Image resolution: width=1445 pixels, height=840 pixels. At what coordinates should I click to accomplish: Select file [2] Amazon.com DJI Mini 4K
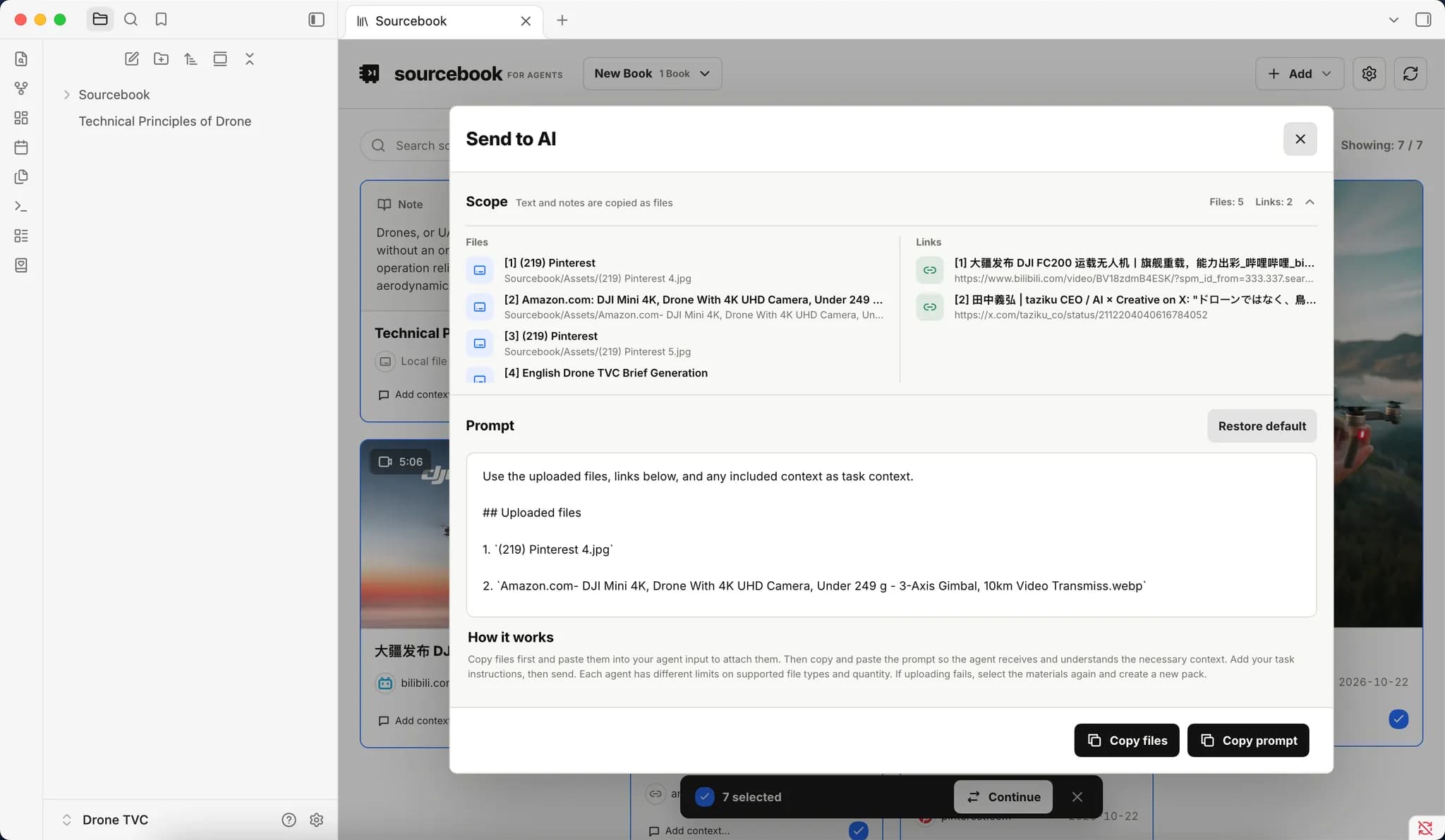(x=675, y=307)
